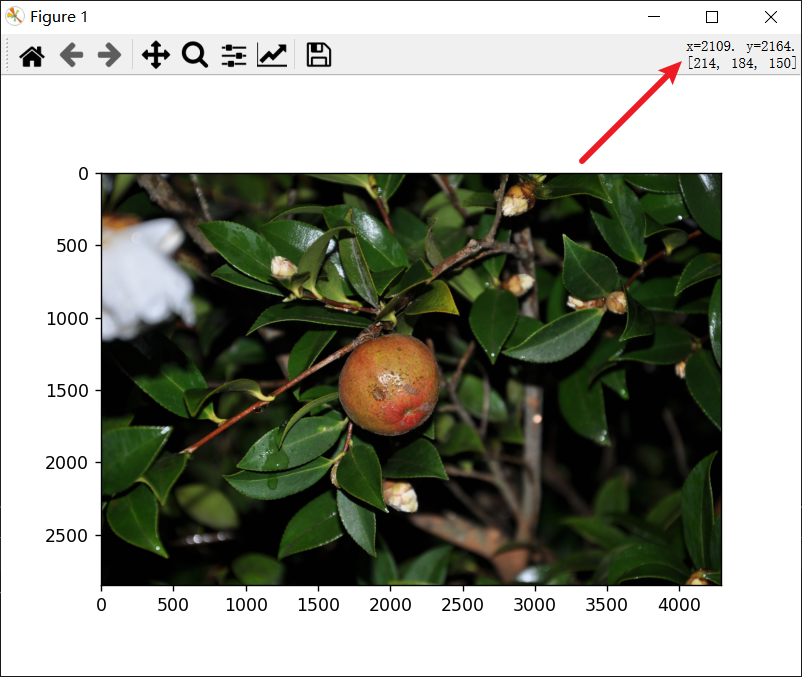Maximize the Figure 1 window
Screen dimensions: 802x677
(x=712, y=17)
